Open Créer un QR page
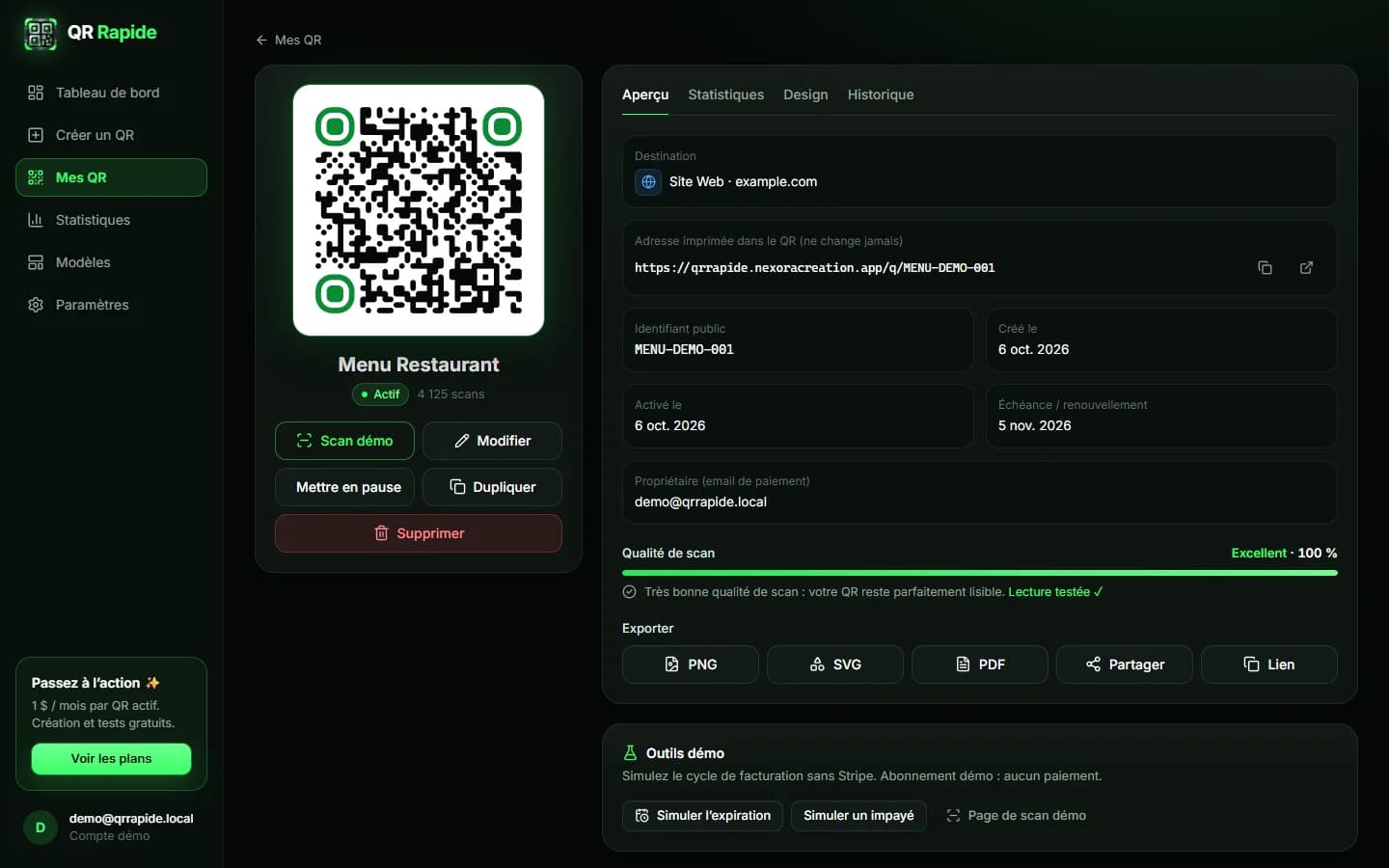Image resolution: width=1389 pixels, height=868 pixels. click(x=111, y=135)
